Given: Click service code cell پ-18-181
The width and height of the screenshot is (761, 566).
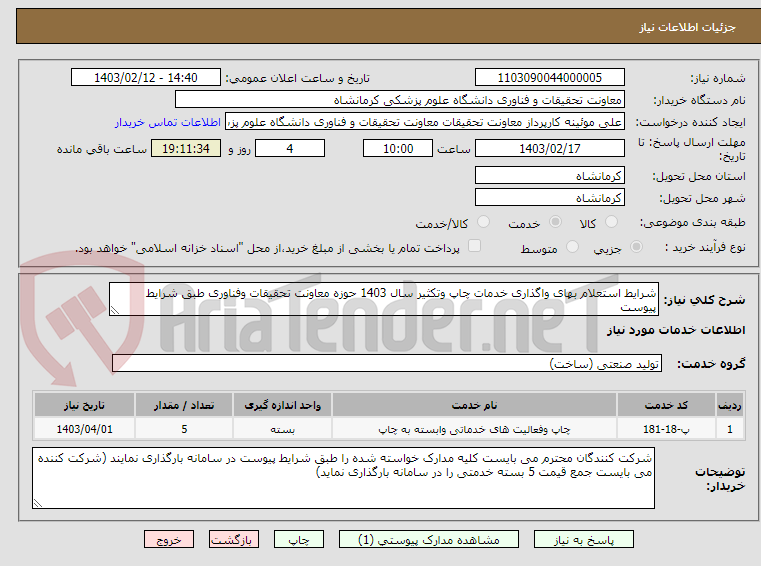Looking at the screenshot, I should [666, 429].
